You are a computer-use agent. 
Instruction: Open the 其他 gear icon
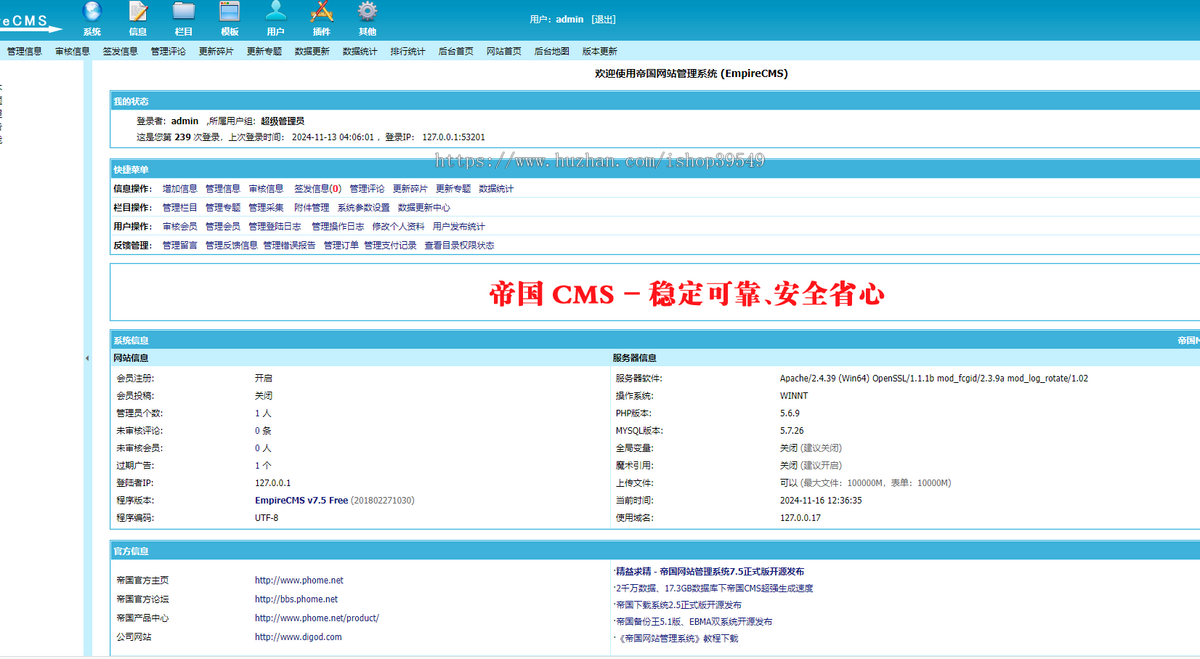pyautogui.click(x=368, y=12)
